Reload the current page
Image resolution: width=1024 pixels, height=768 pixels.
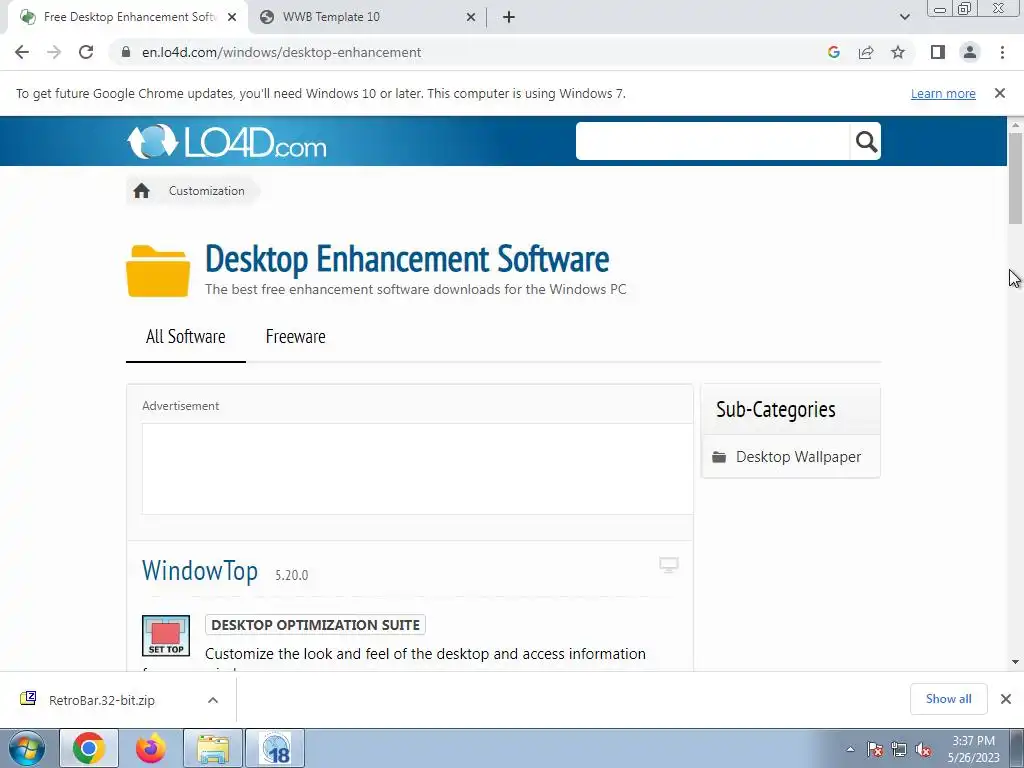click(x=86, y=52)
